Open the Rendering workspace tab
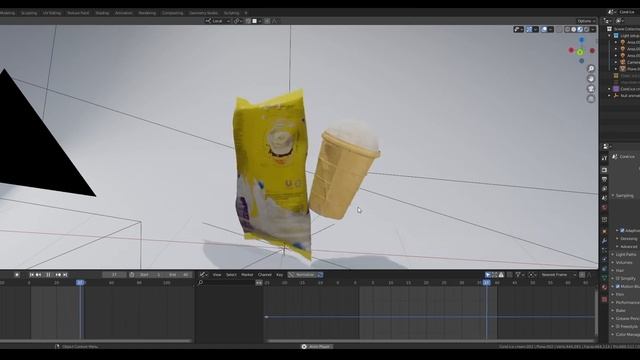The image size is (640, 360). tap(147, 13)
